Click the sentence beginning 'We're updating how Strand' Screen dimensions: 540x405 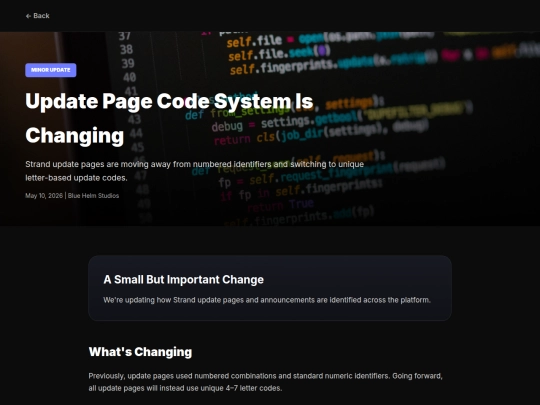tap(267, 300)
